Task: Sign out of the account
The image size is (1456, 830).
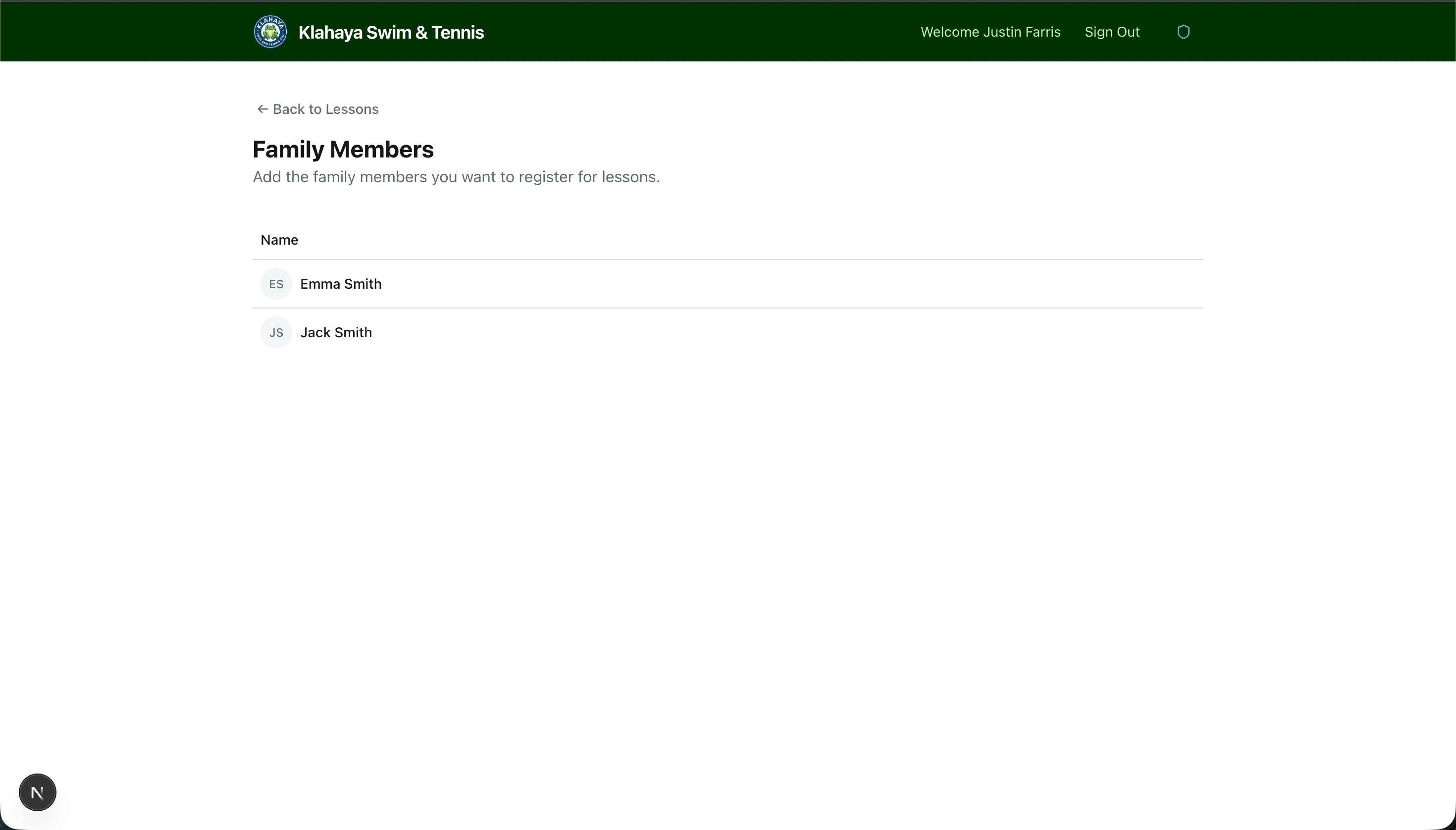Action: [1112, 32]
